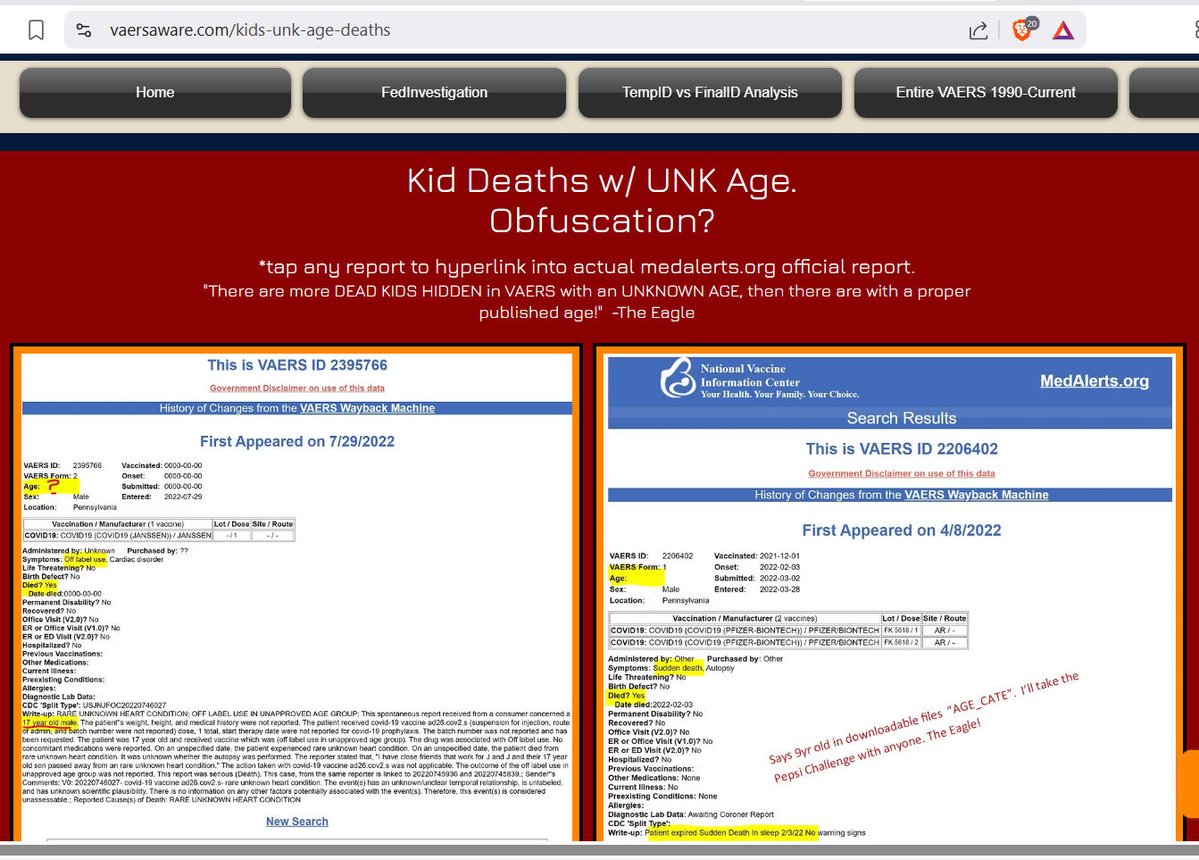
Task: Click 'Kid Deaths w/ UNK Age.' page title
Action: [602, 181]
